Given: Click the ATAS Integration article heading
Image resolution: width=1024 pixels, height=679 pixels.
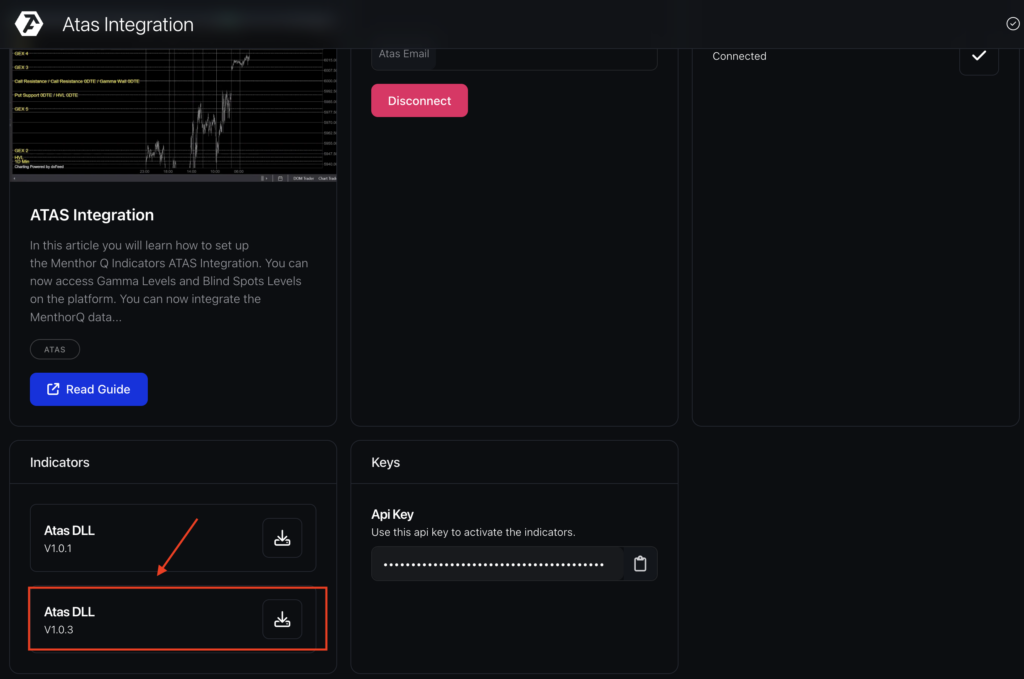Looking at the screenshot, I should point(92,215).
